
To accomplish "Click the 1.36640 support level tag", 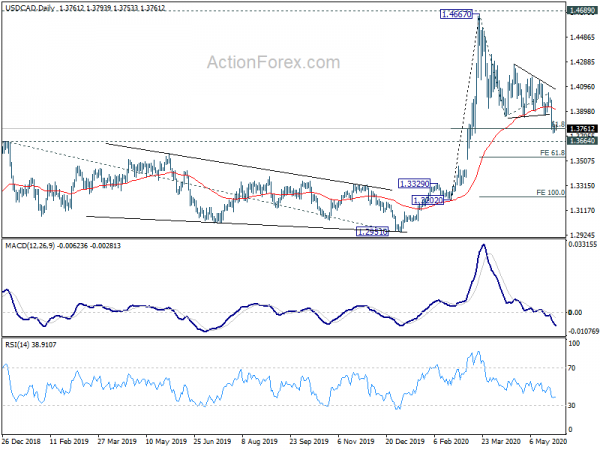I will (582, 141).
